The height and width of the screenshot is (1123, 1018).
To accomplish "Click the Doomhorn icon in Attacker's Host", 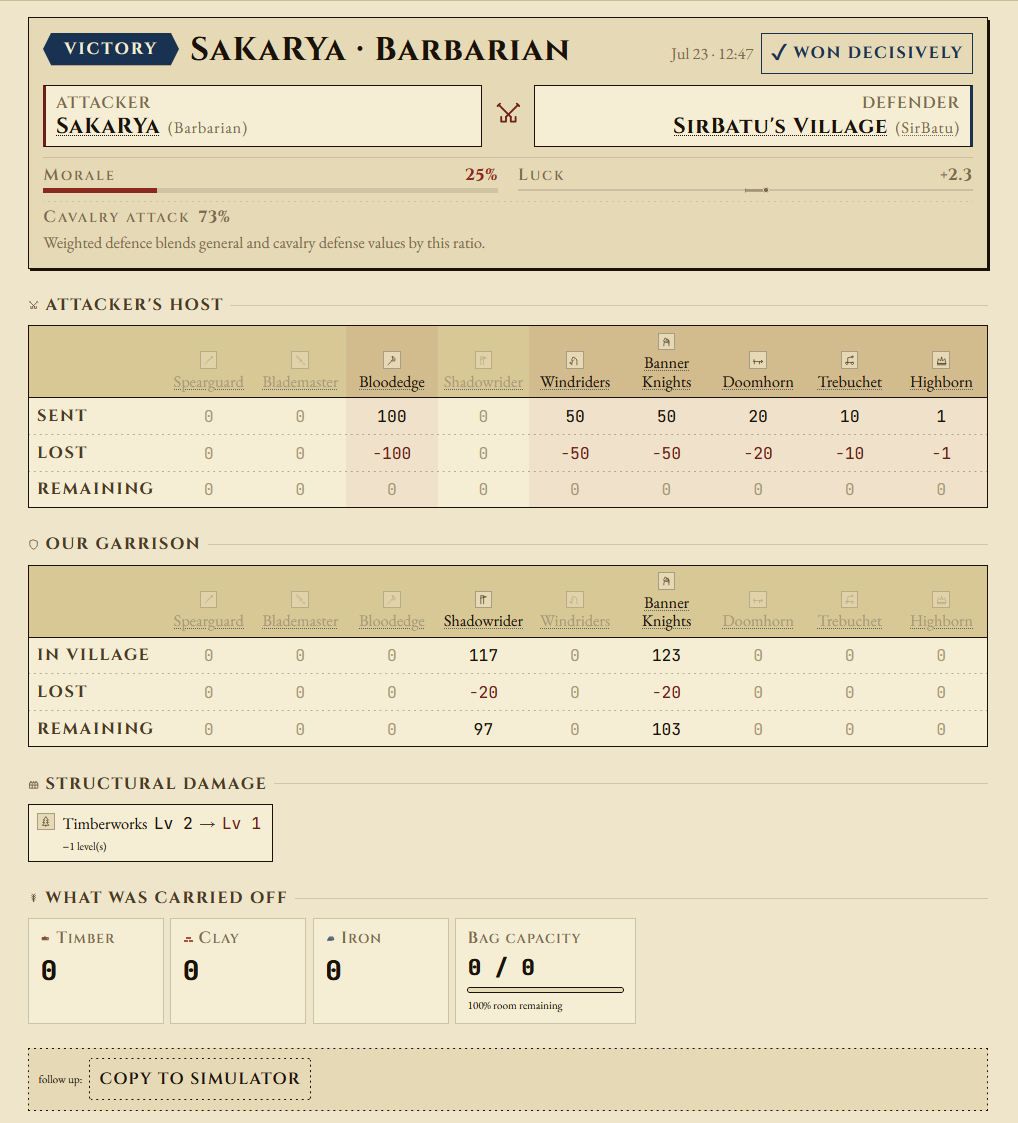I will [x=758, y=360].
